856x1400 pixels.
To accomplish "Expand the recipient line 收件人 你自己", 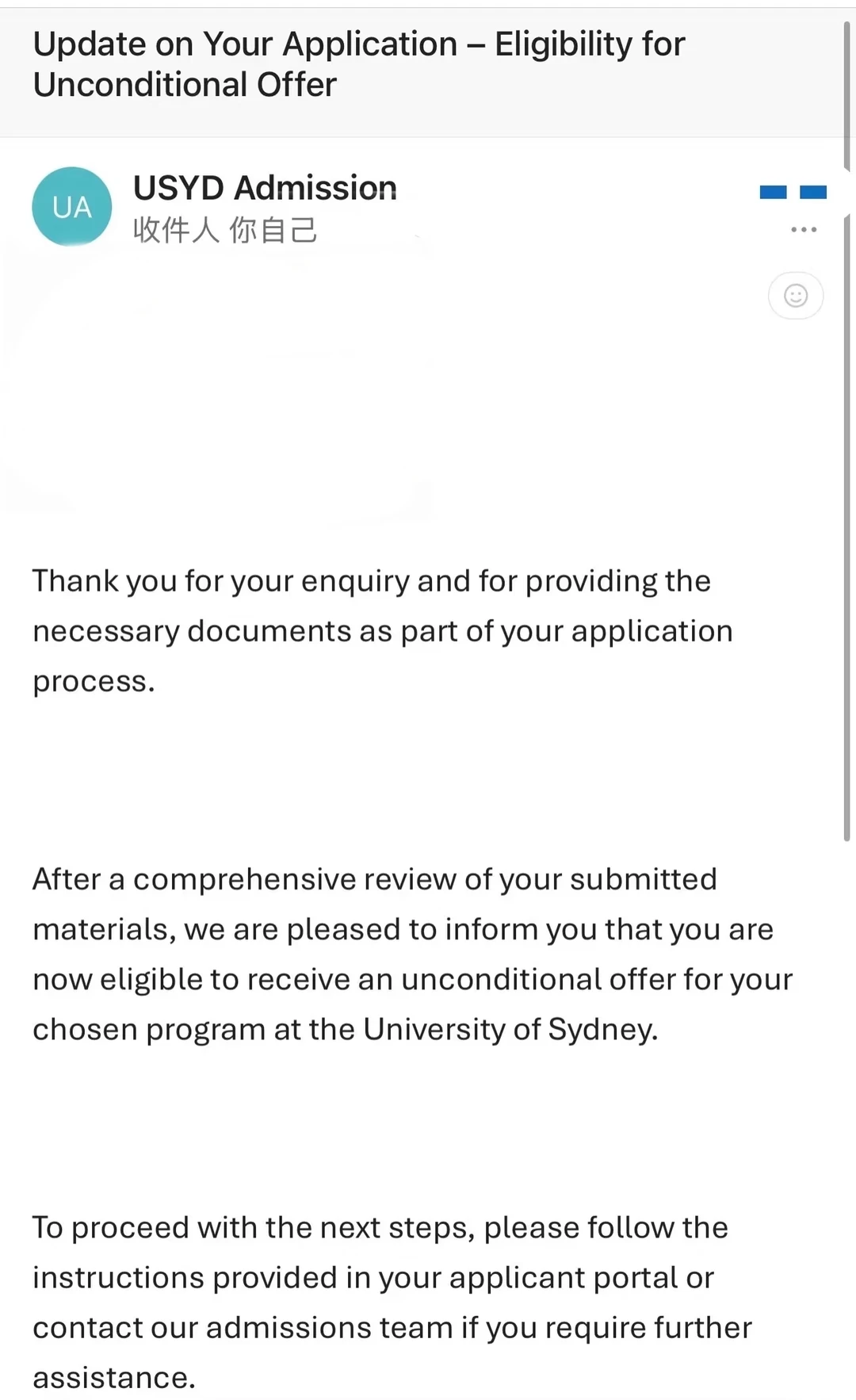I will point(225,231).
